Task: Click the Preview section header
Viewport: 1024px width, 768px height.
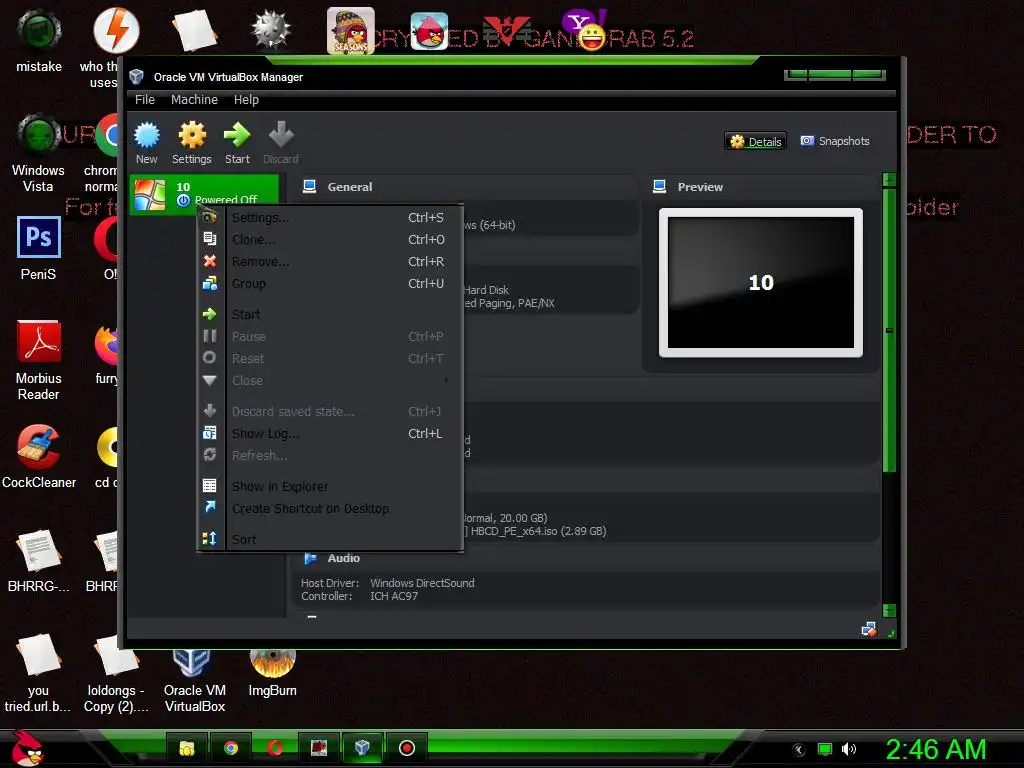Action: 700,187
